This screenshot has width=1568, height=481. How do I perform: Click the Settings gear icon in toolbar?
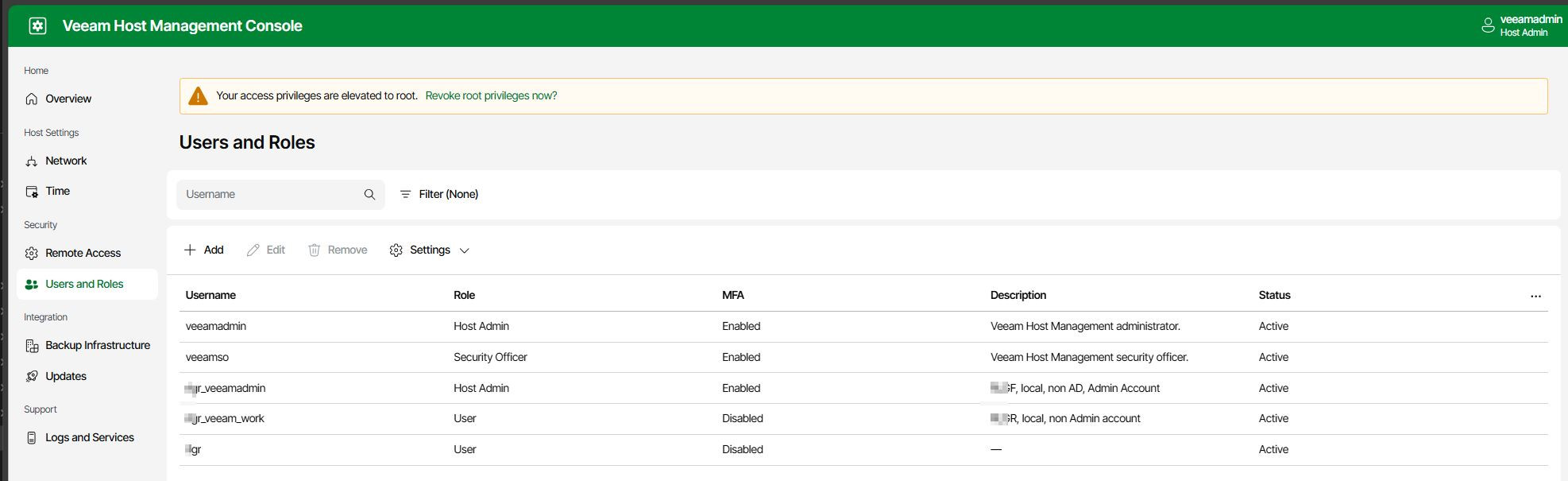tap(396, 250)
